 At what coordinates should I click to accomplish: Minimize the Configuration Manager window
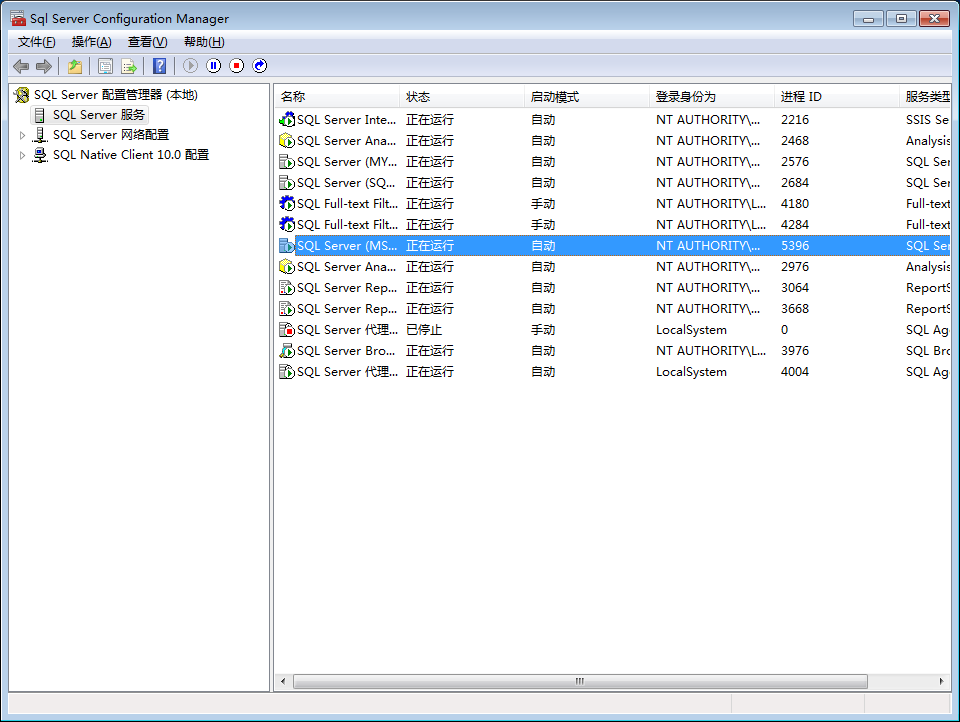[x=868, y=19]
